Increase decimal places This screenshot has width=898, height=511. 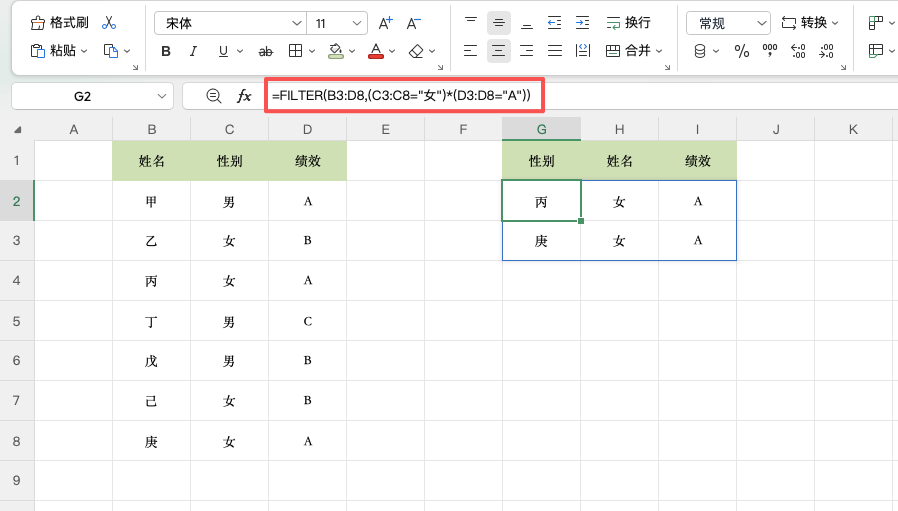[798, 51]
